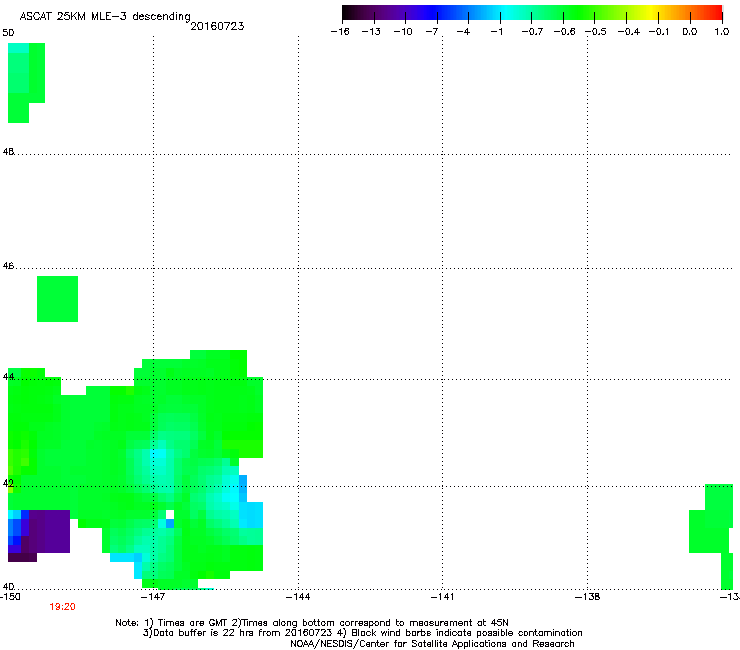Screen dimensions: 740x650
Task: Click the date label 20160723
Action: tap(217, 26)
